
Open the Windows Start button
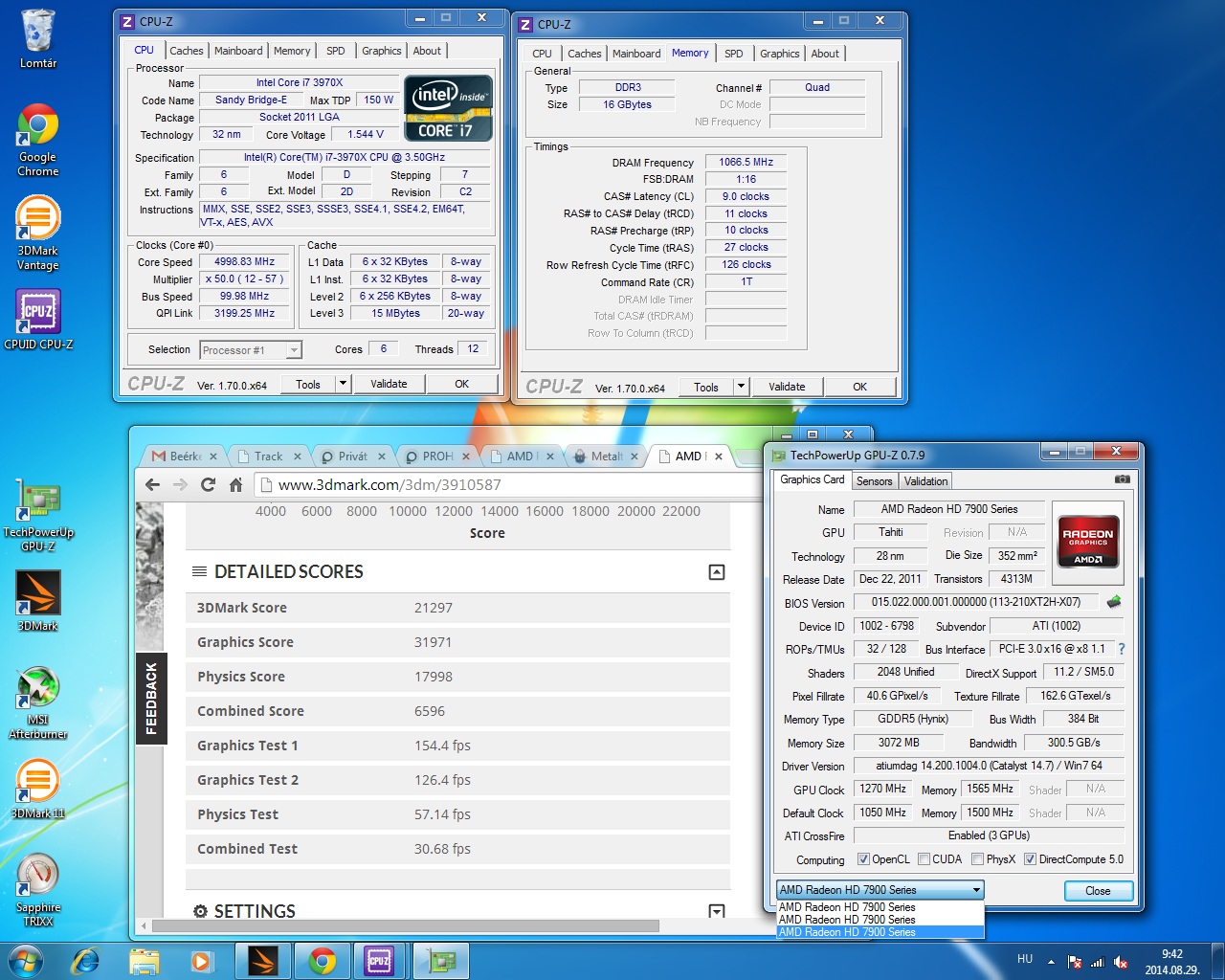[25, 960]
